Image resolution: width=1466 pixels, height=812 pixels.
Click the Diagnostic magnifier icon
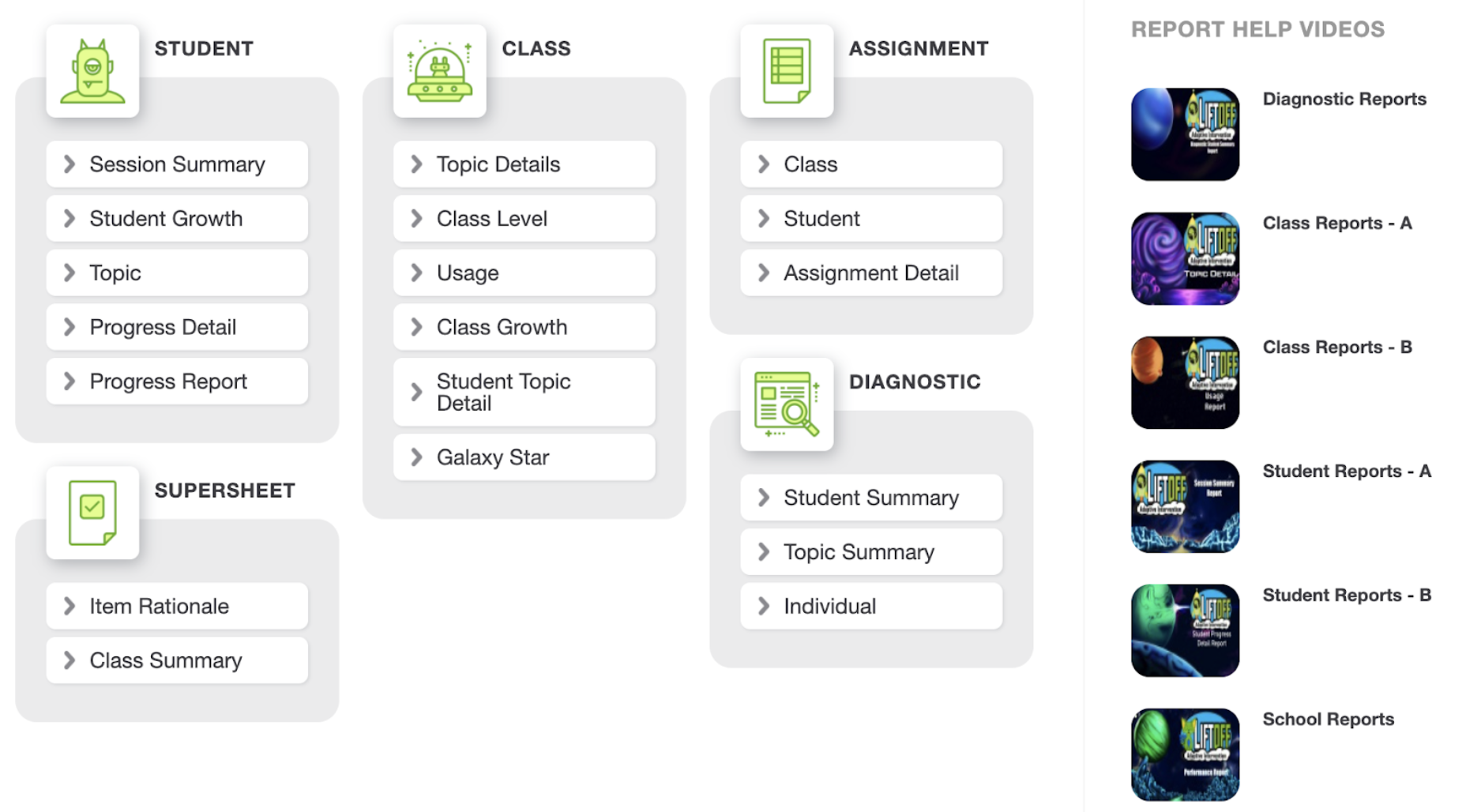(x=787, y=404)
